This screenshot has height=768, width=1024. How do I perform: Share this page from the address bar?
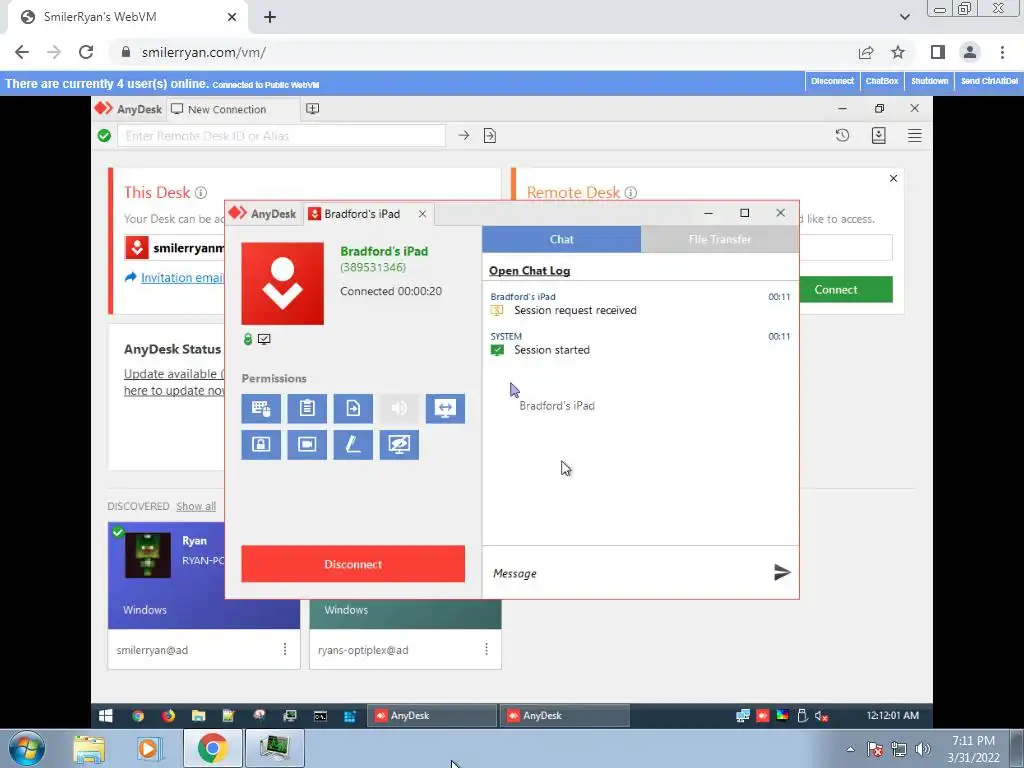coord(866,52)
